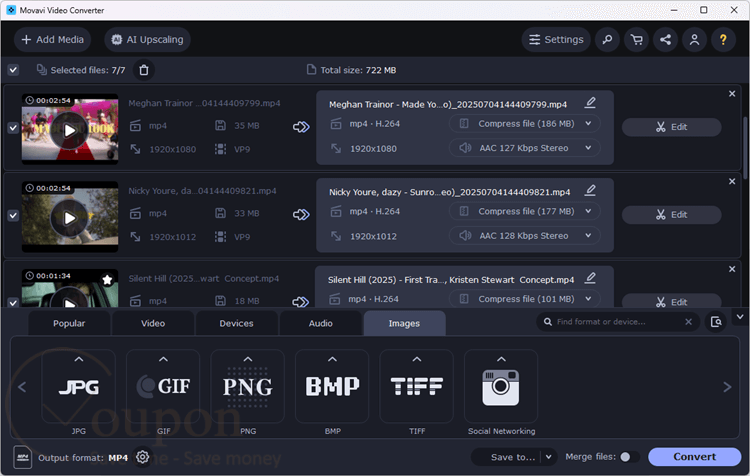Image resolution: width=750 pixels, height=476 pixels.
Task: Remove the Silent Hill file from list
Action: 732,269
